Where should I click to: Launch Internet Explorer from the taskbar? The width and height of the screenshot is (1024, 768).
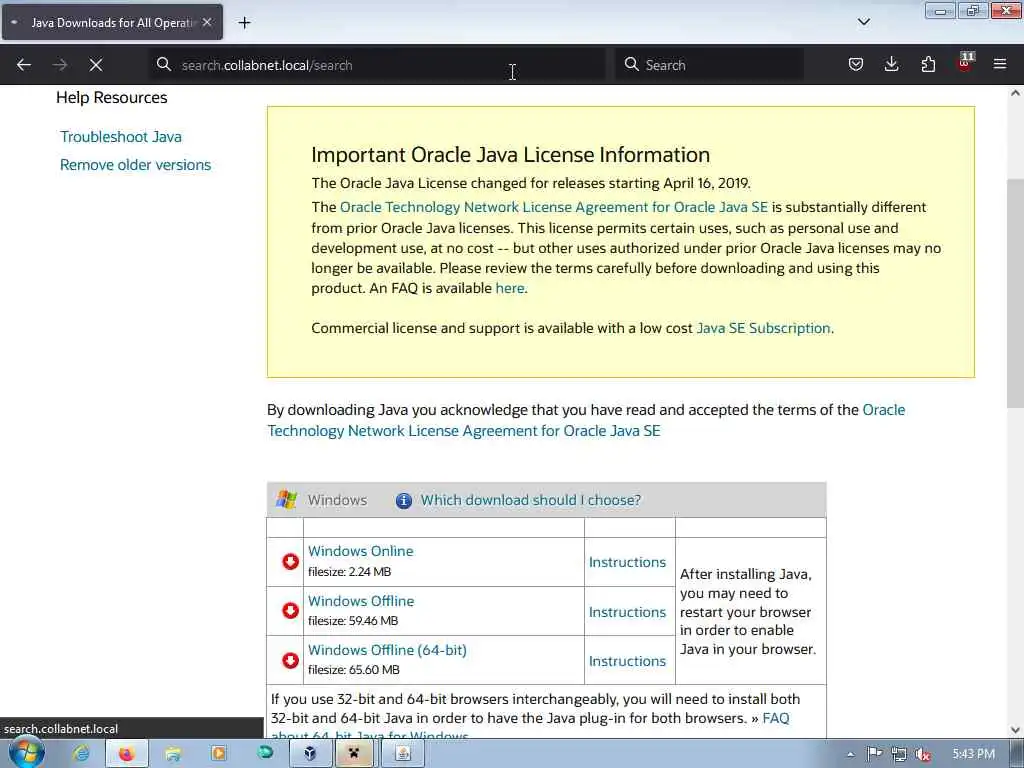81,754
